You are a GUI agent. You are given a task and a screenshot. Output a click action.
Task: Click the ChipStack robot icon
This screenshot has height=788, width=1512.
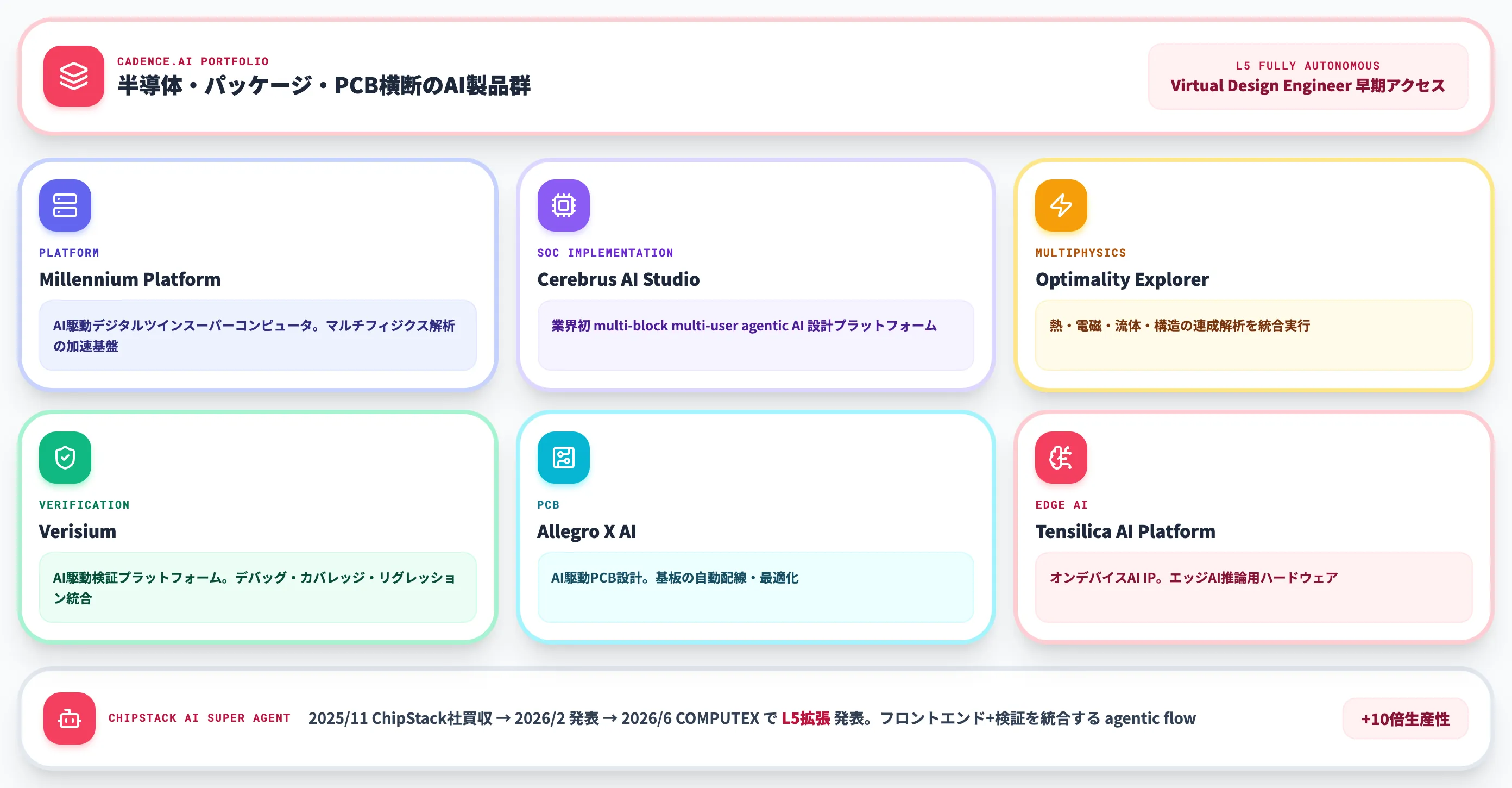coord(70,718)
